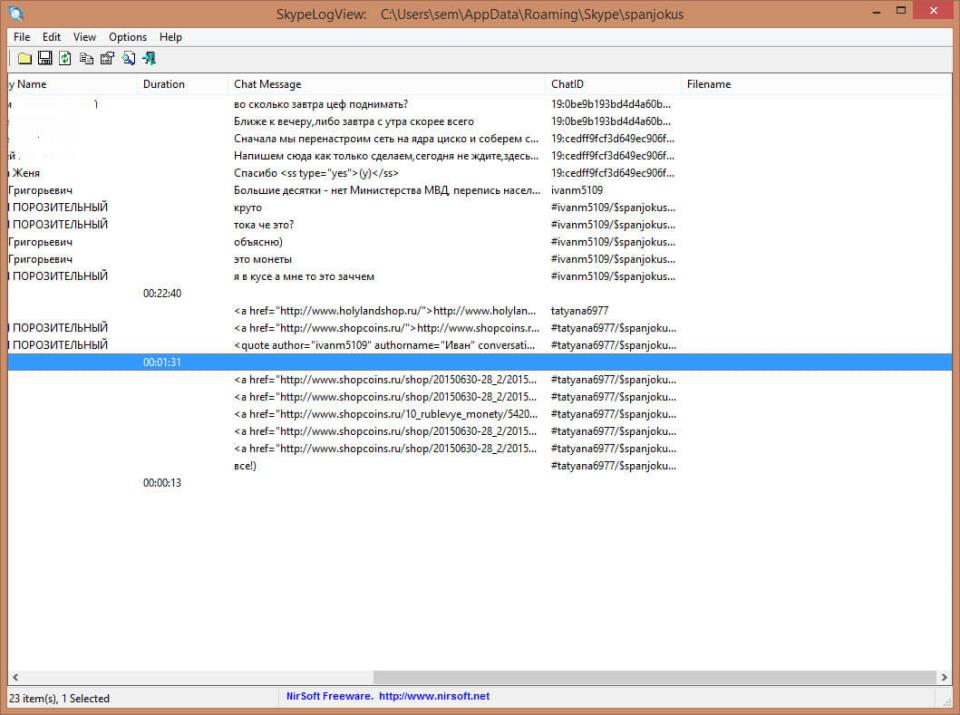Click the Find magnifier toolbar icon

pyautogui.click(x=128, y=58)
